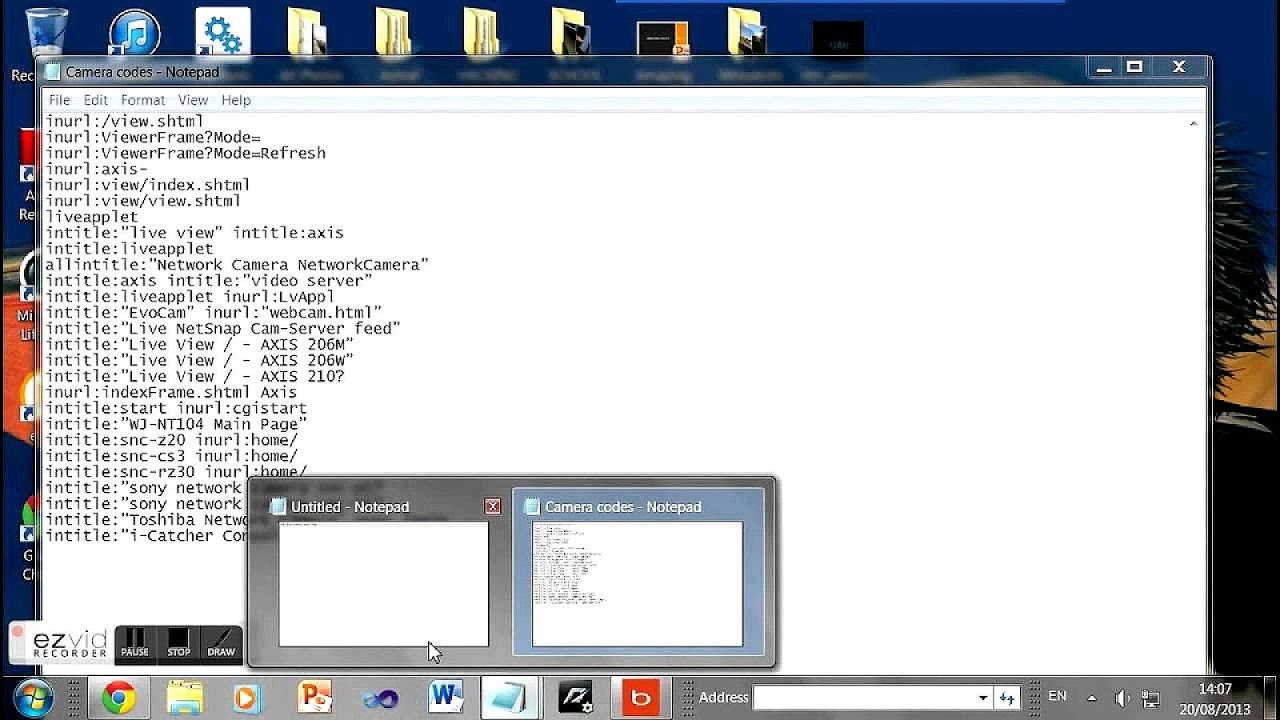
Task: Click the line 'intitle:"EvoCam" inurl:"webcam.html"'
Action: coord(213,313)
